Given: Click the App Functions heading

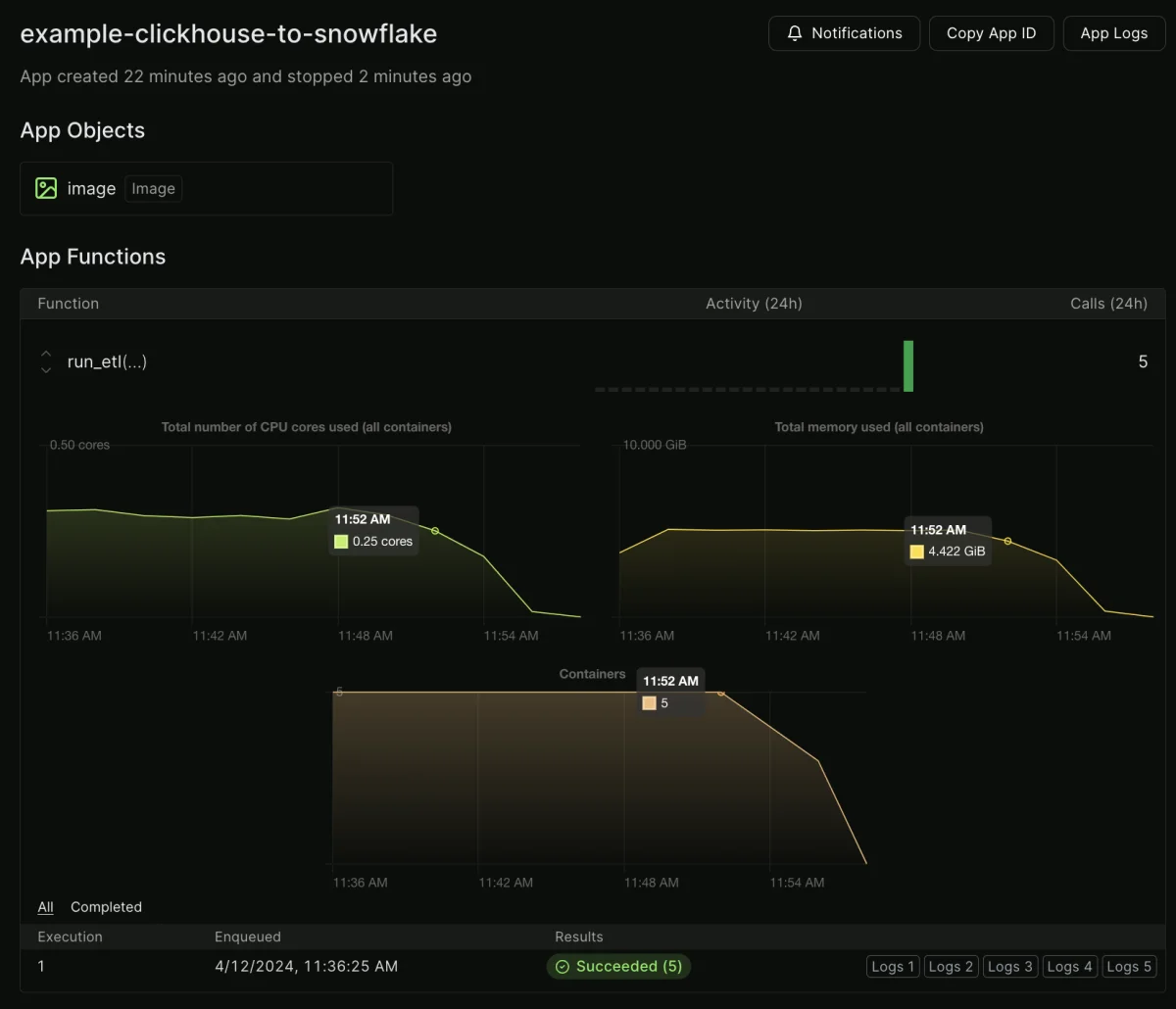Looking at the screenshot, I should pos(93,257).
